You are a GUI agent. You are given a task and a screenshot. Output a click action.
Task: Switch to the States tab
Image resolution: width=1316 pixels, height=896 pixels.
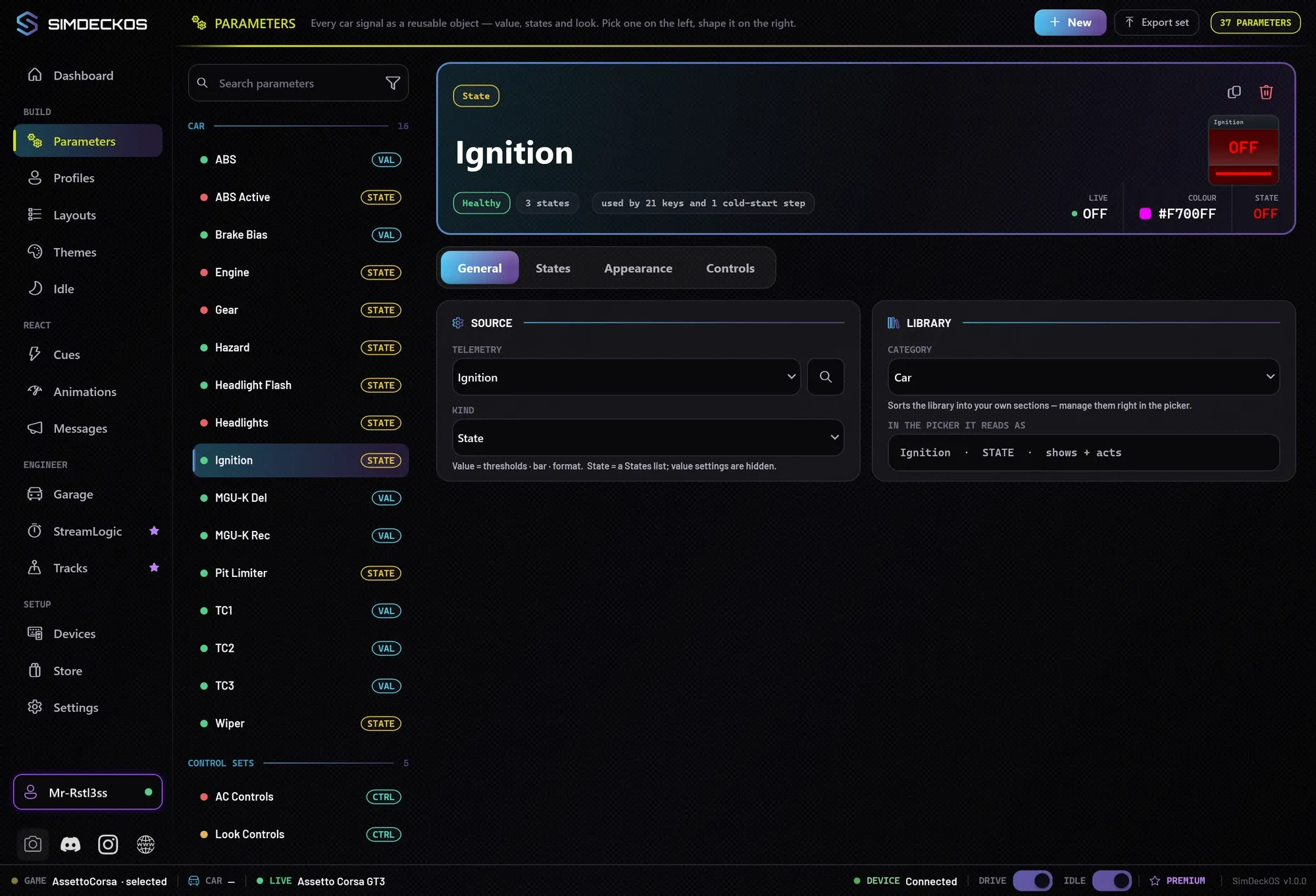[553, 268]
